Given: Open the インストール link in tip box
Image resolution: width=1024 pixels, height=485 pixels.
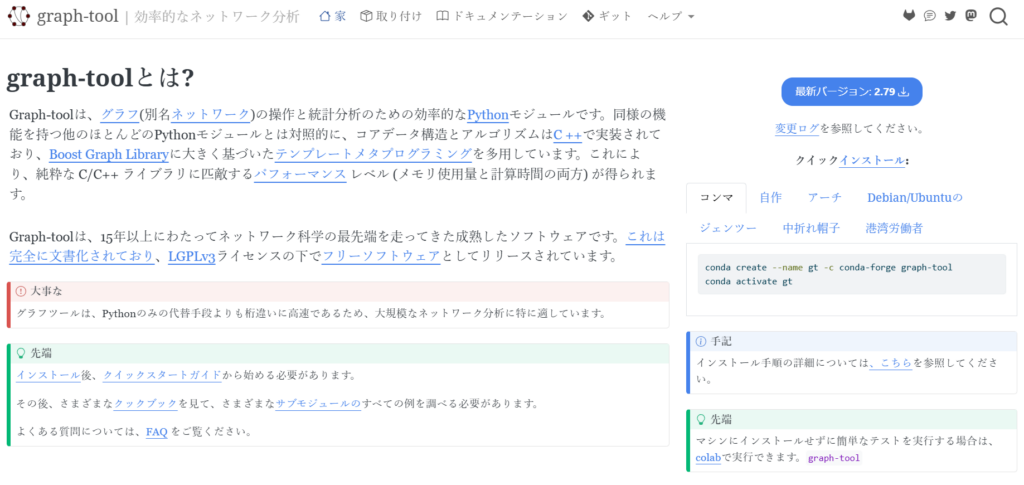Looking at the screenshot, I should (x=48, y=375).
